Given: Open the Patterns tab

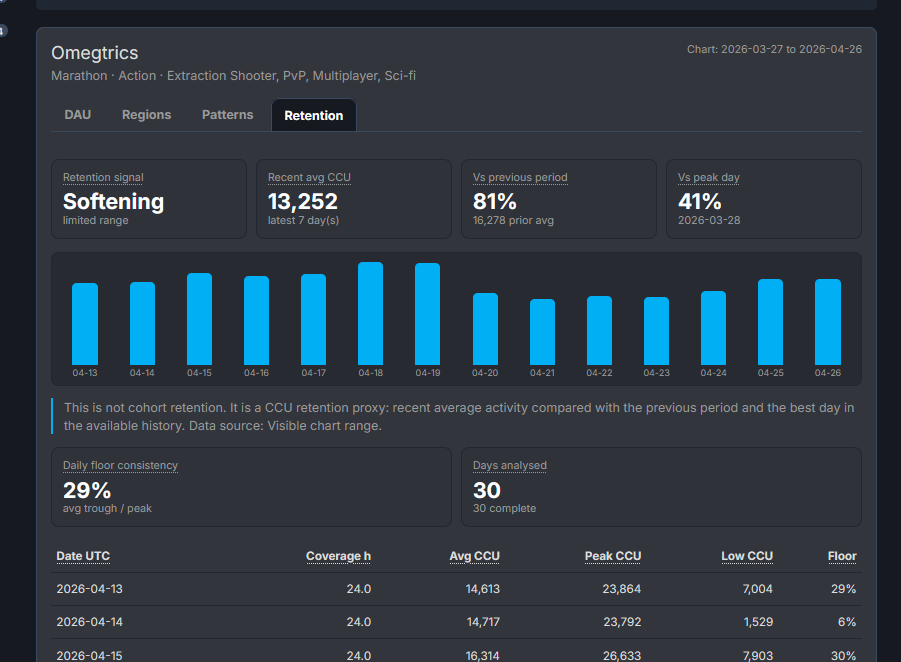Looking at the screenshot, I should pos(228,115).
